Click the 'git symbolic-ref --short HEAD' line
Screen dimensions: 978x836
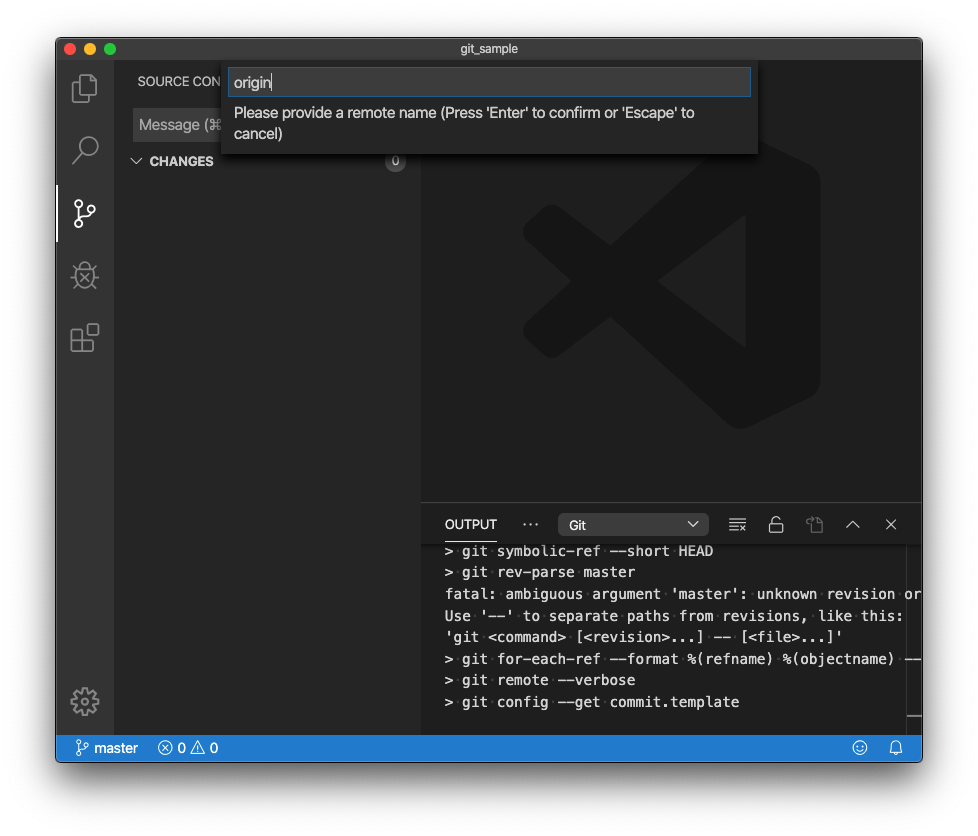click(x=579, y=551)
